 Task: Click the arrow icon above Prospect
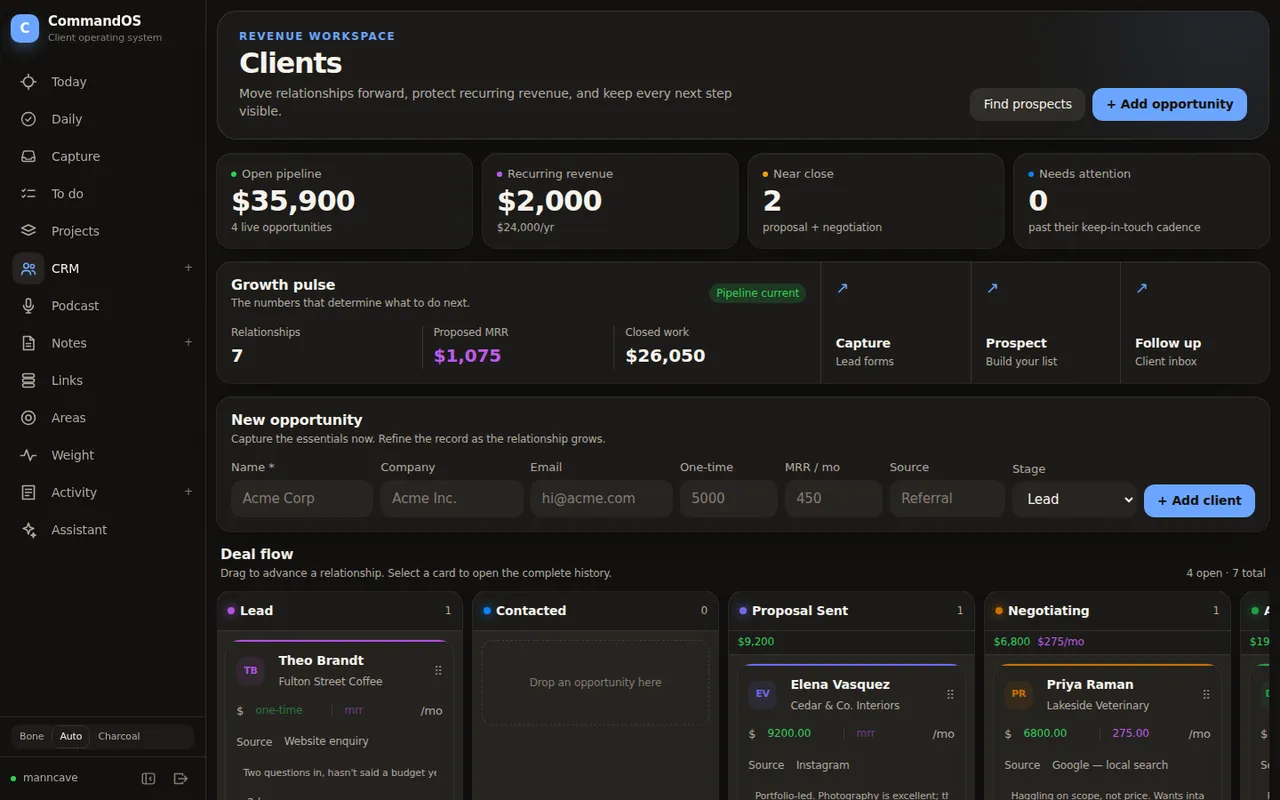pos(992,288)
